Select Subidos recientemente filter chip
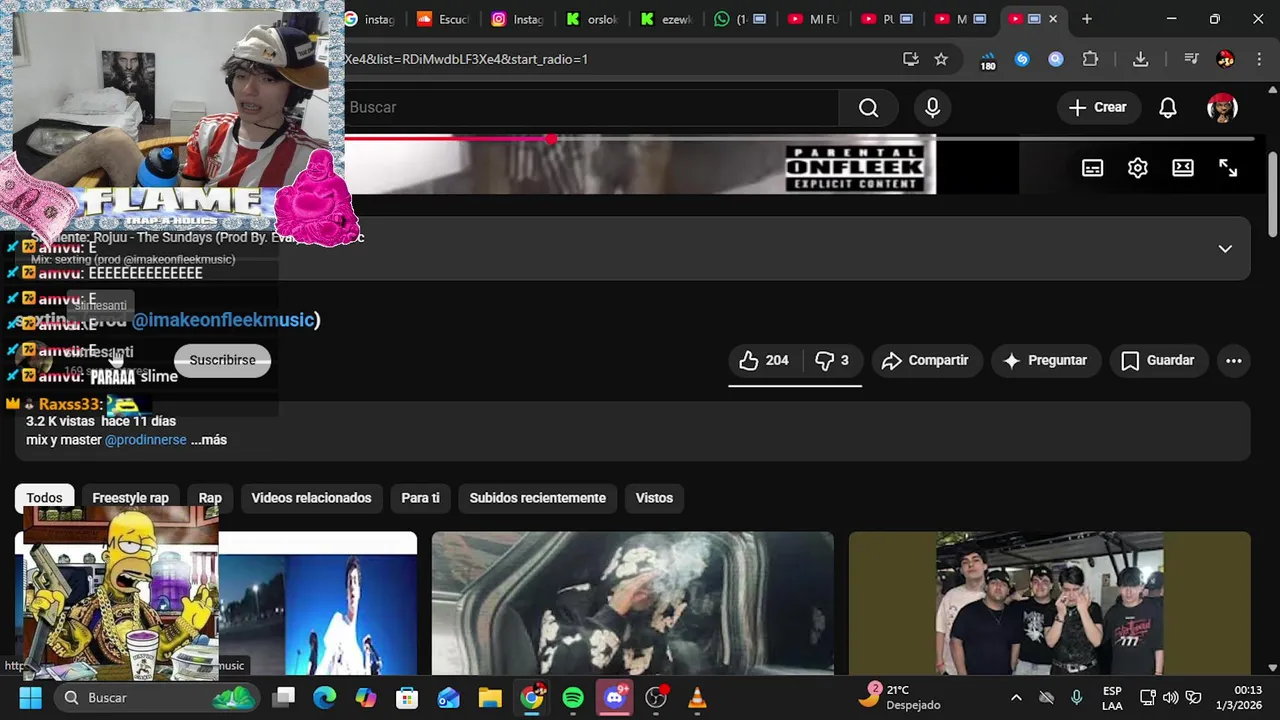Image resolution: width=1280 pixels, height=720 pixels. click(537, 498)
